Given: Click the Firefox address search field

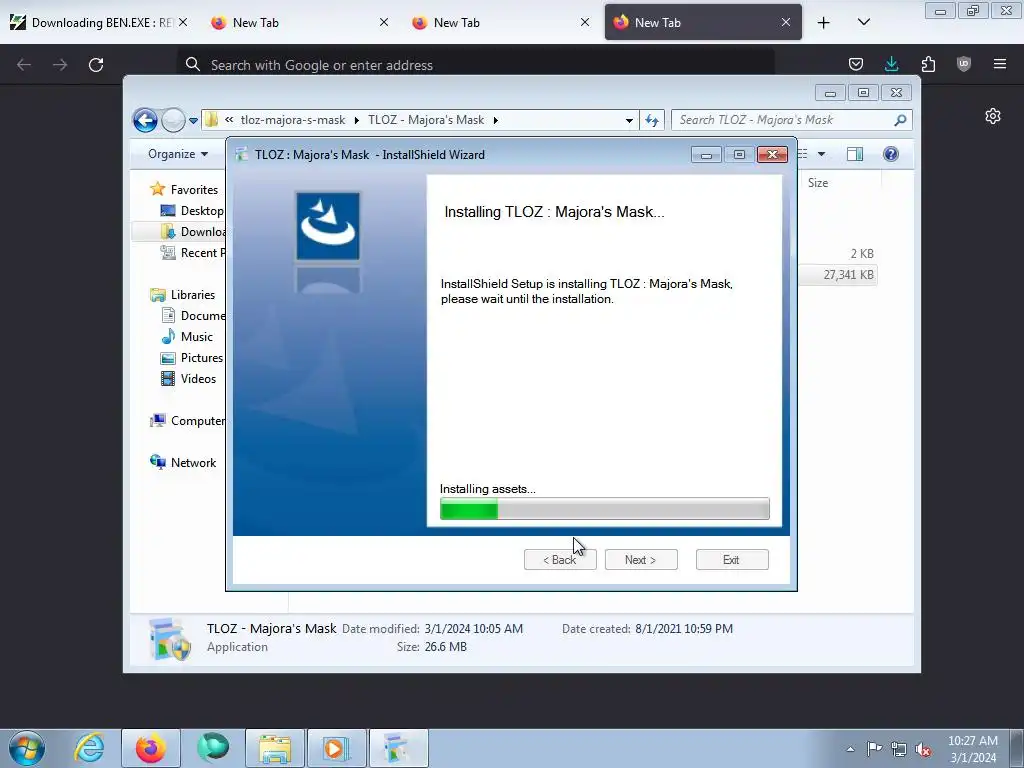Looking at the screenshot, I should click(476, 65).
